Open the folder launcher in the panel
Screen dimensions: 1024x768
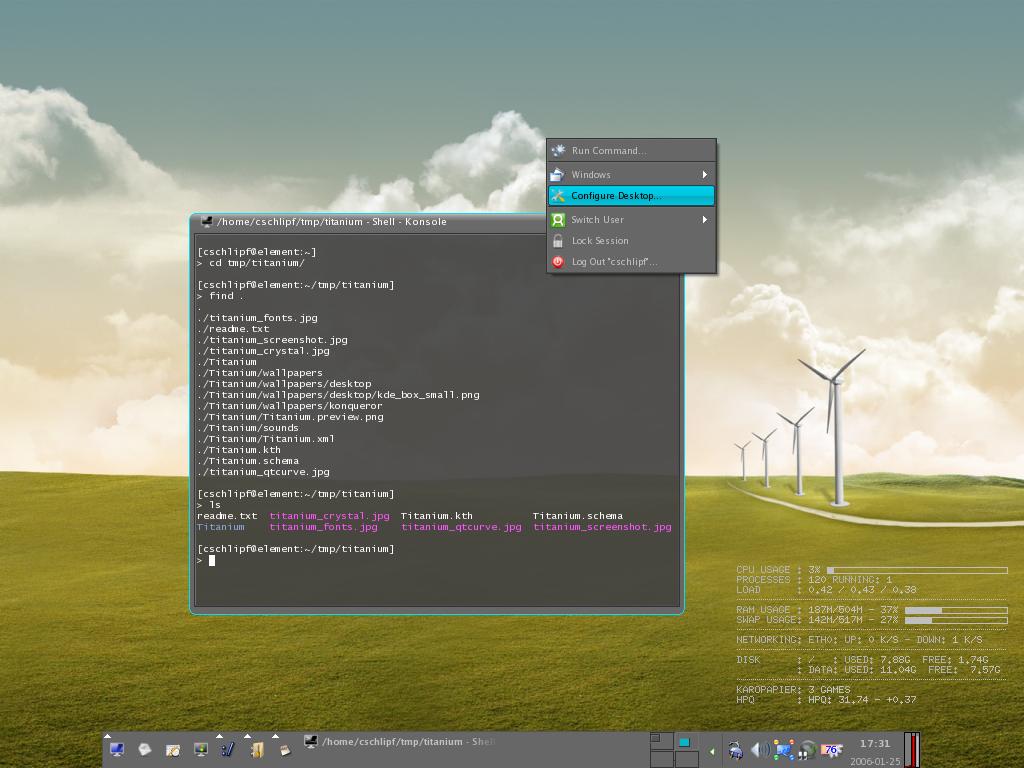pyautogui.click(x=257, y=749)
